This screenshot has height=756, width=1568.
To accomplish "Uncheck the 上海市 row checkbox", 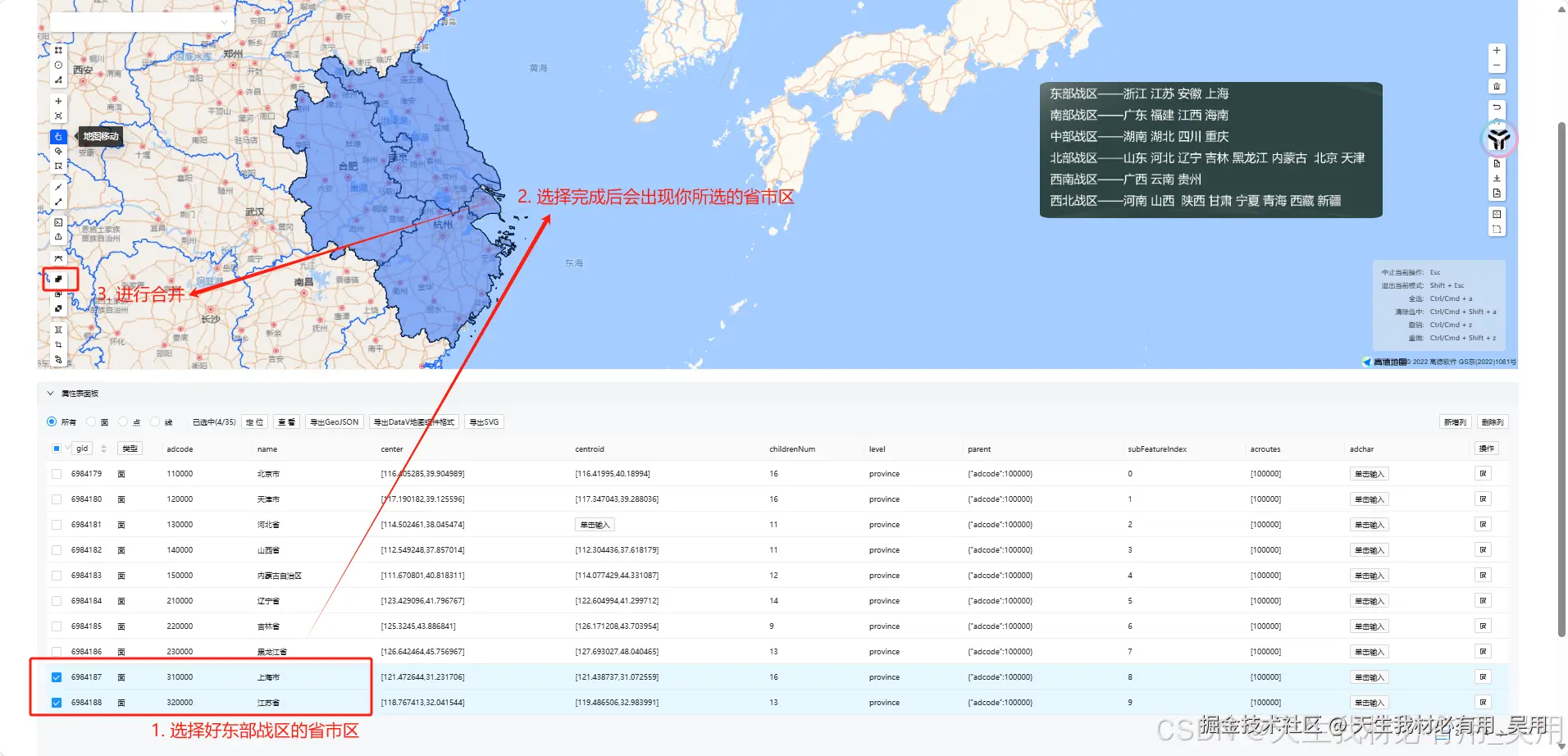I will [56, 676].
